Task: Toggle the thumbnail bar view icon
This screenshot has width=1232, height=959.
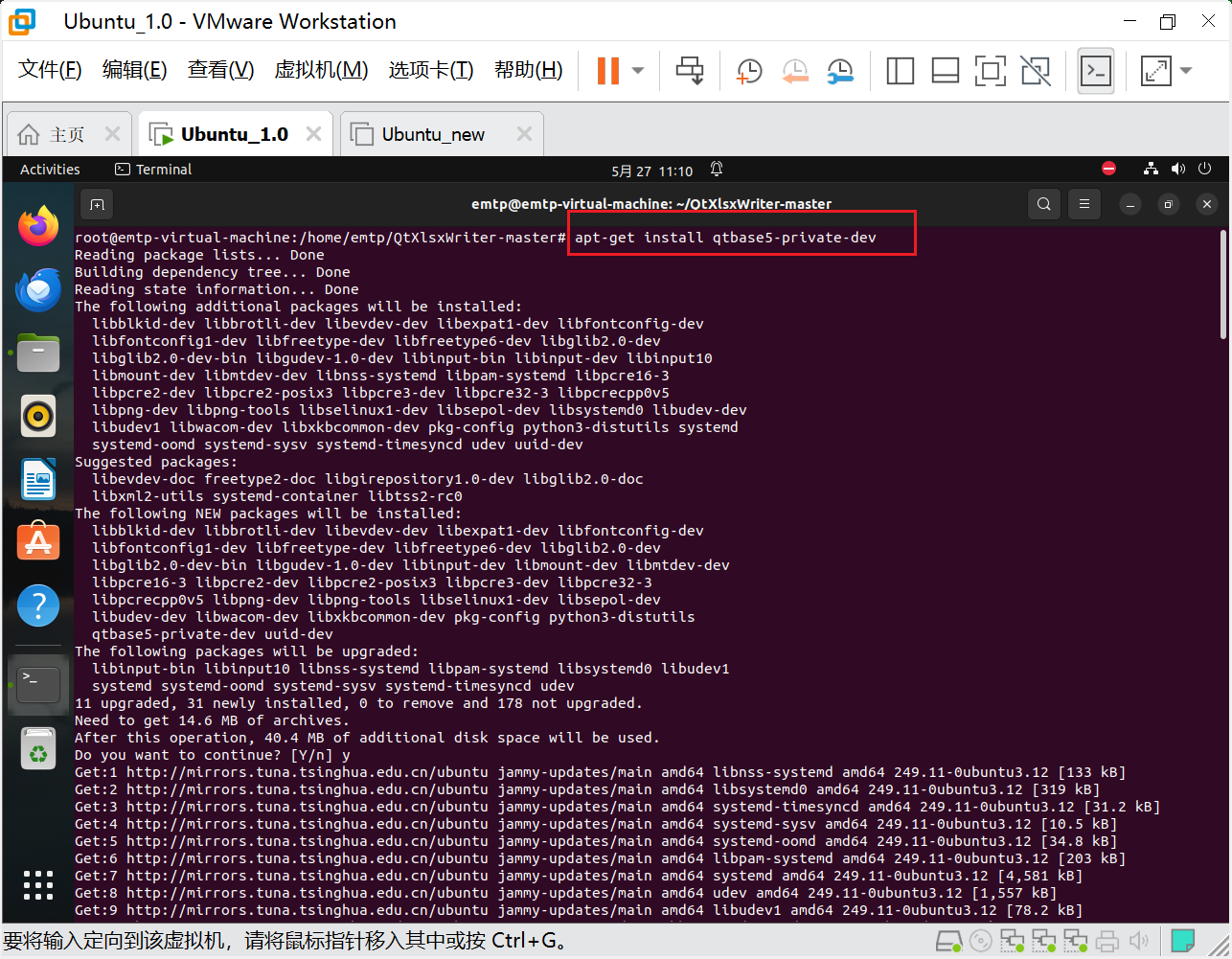Action: click(946, 70)
